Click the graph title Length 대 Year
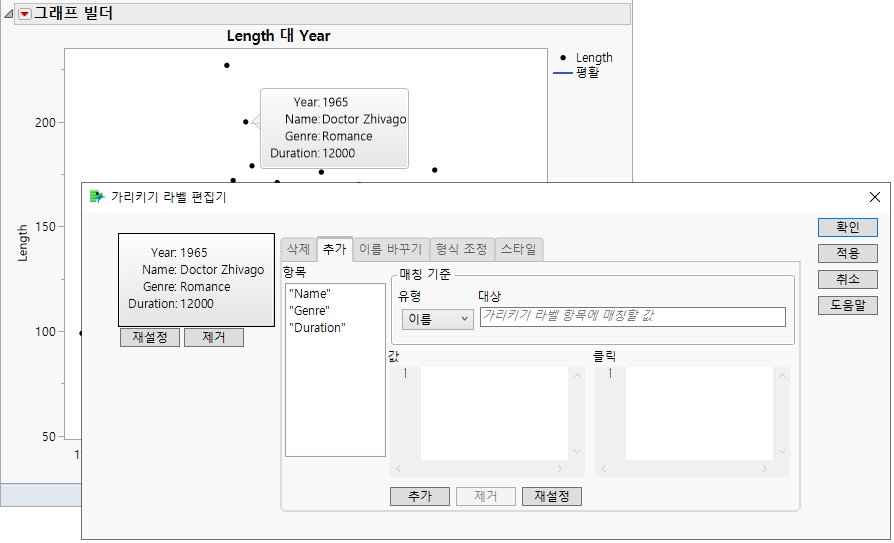This screenshot has width=894, height=543. 278,36
